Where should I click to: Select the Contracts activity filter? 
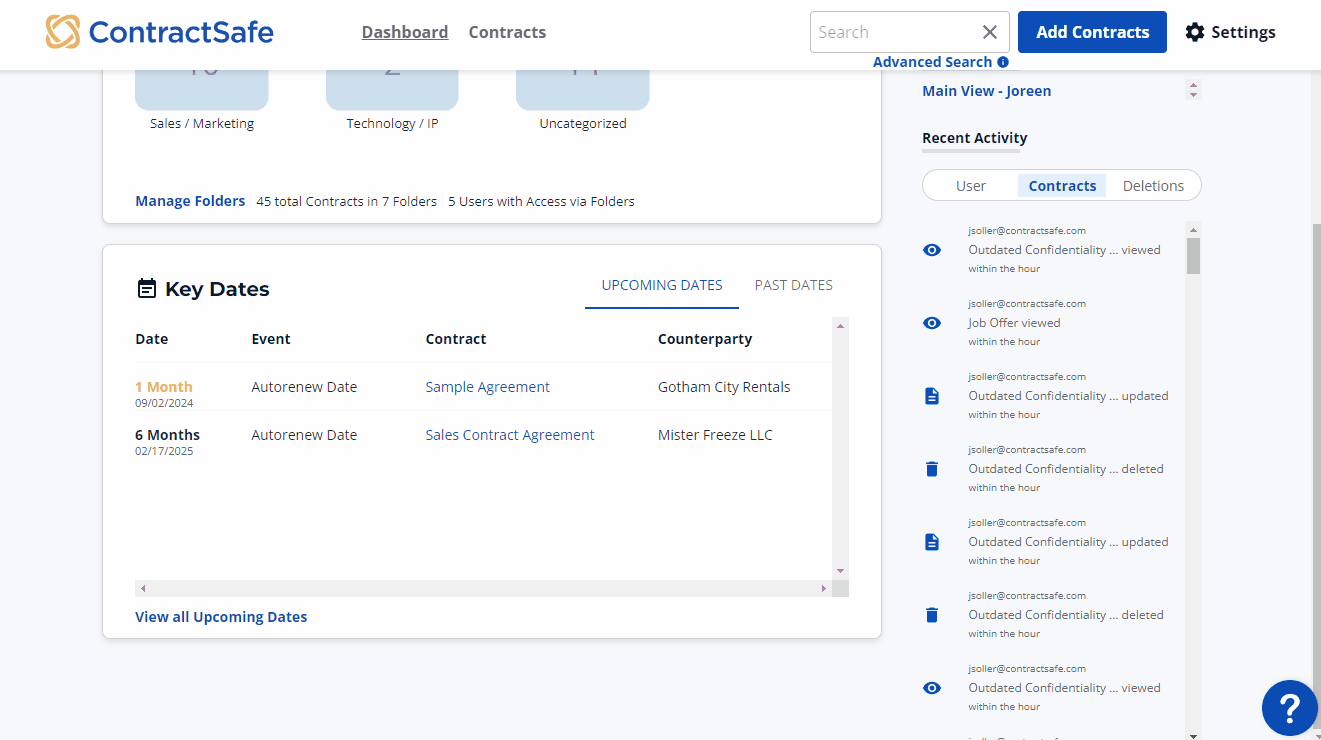(x=1062, y=186)
